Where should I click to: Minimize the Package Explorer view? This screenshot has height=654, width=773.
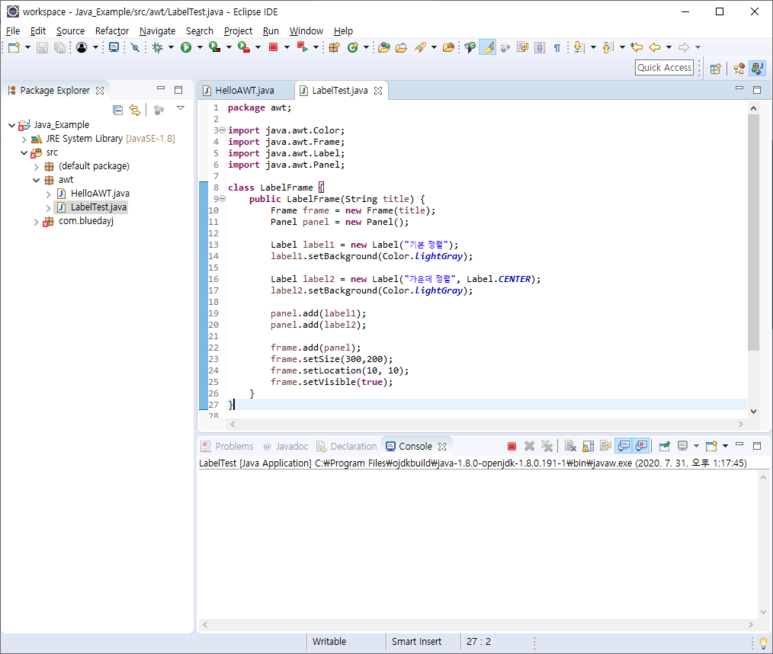point(161,88)
